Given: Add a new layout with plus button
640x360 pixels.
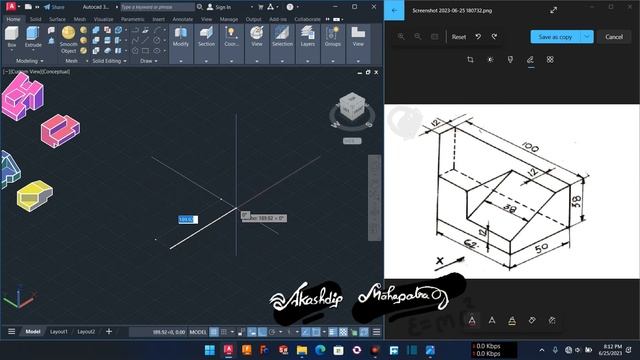Looking at the screenshot, I should click(x=109, y=331).
